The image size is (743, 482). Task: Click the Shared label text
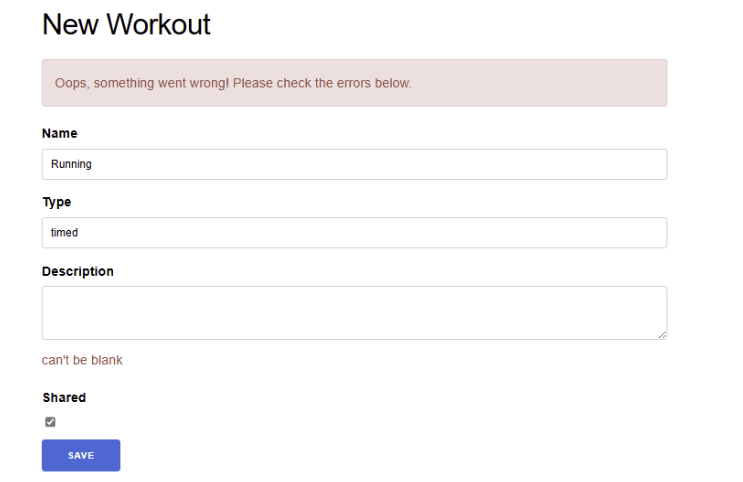click(64, 397)
